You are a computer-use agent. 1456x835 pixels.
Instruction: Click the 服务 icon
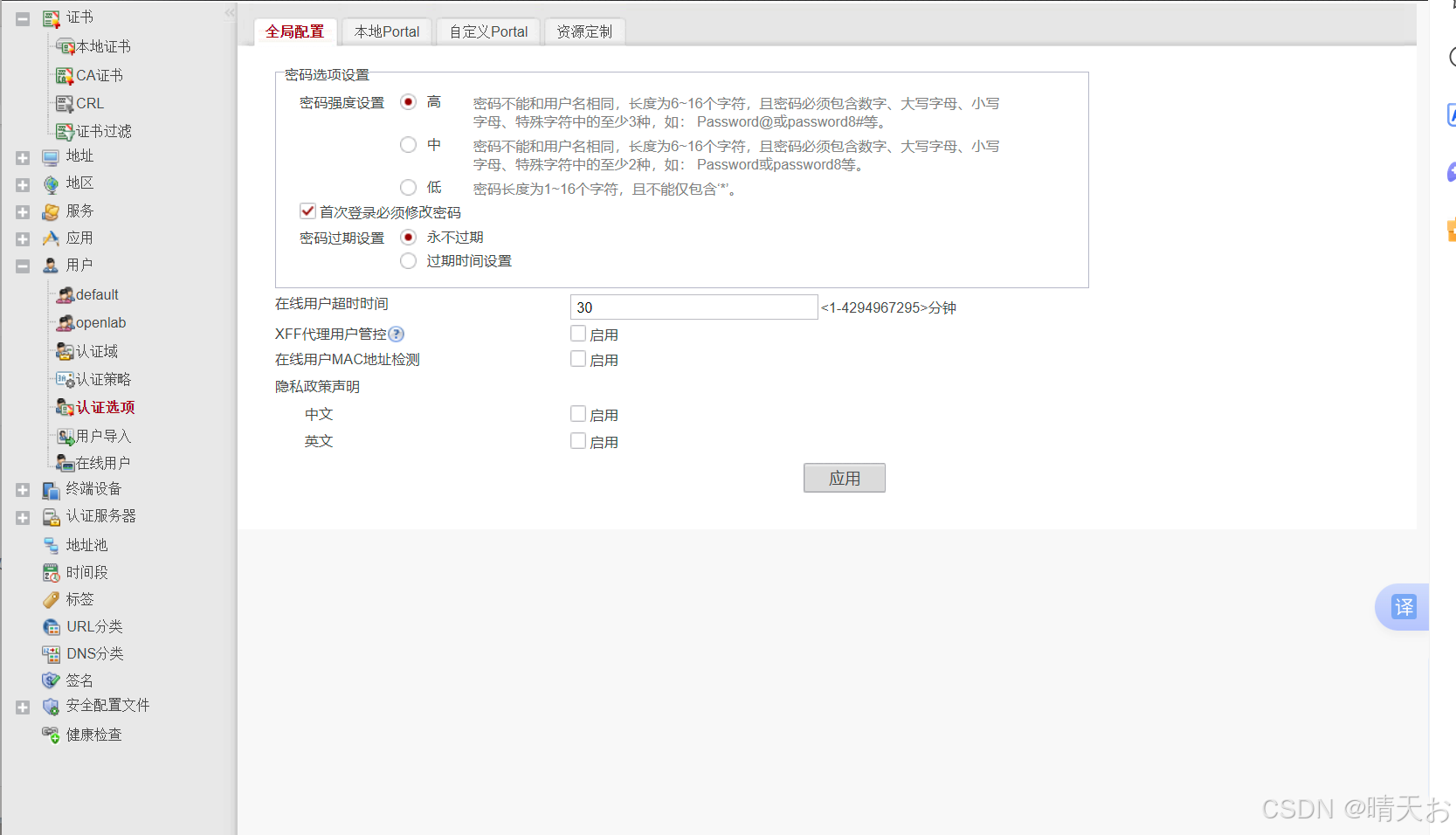pyautogui.click(x=51, y=211)
